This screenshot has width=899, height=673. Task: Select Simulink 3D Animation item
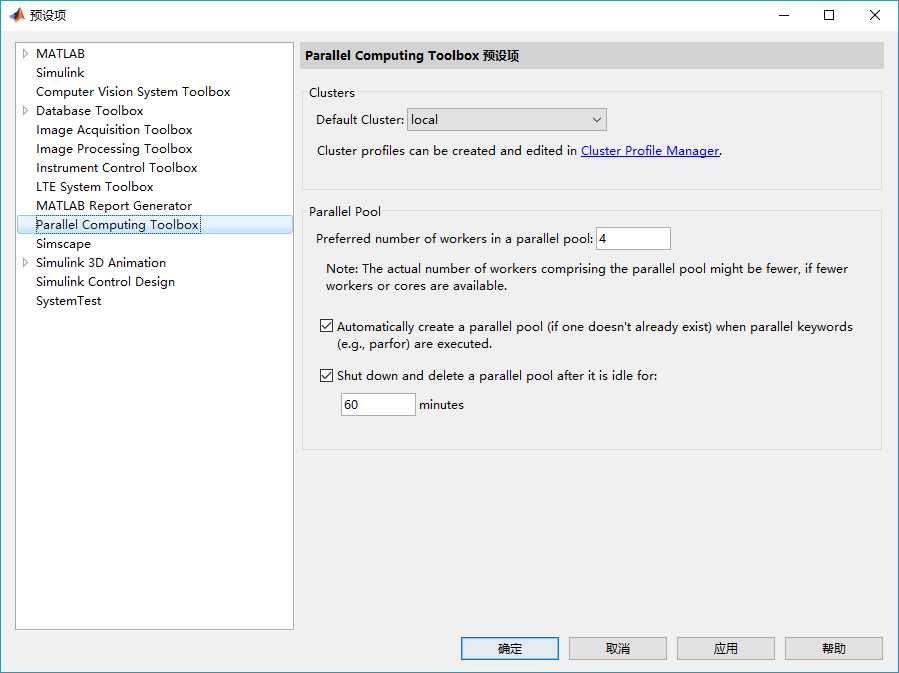pyautogui.click(x=101, y=263)
